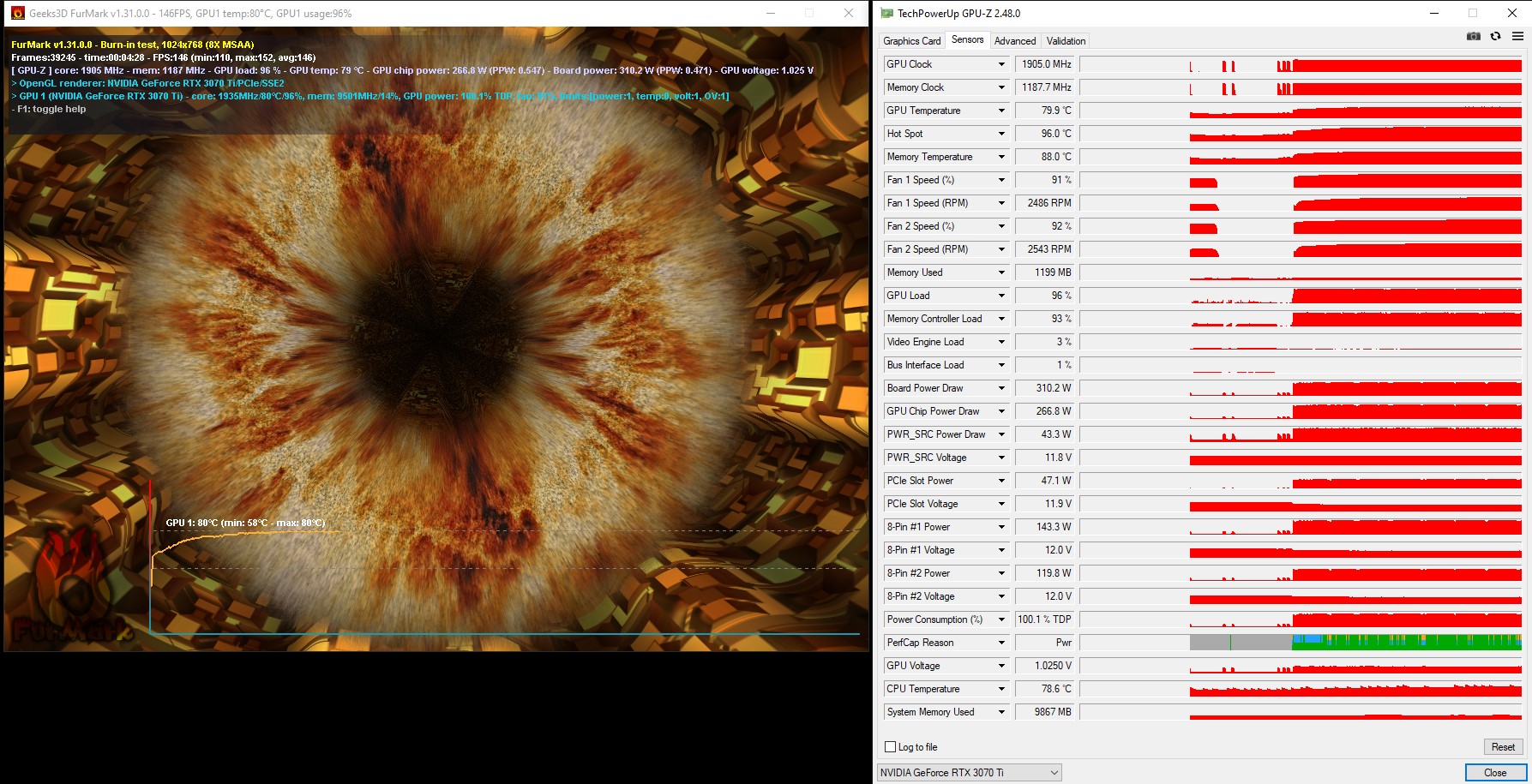Click the 266.8 W chip power value
Screen dimensions: 1532x784
[1045, 411]
